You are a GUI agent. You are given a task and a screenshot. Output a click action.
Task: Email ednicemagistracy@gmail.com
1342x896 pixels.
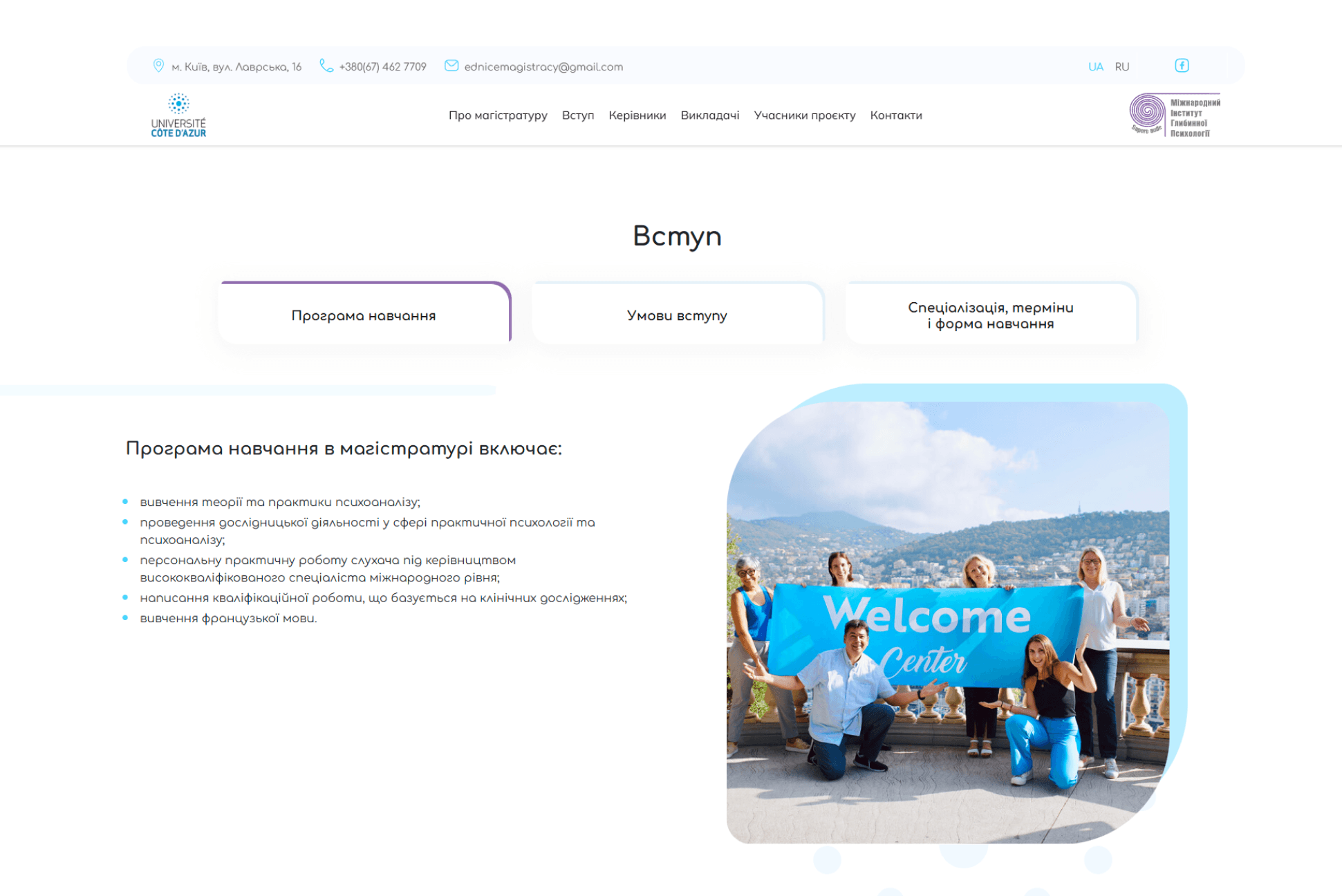tap(543, 67)
